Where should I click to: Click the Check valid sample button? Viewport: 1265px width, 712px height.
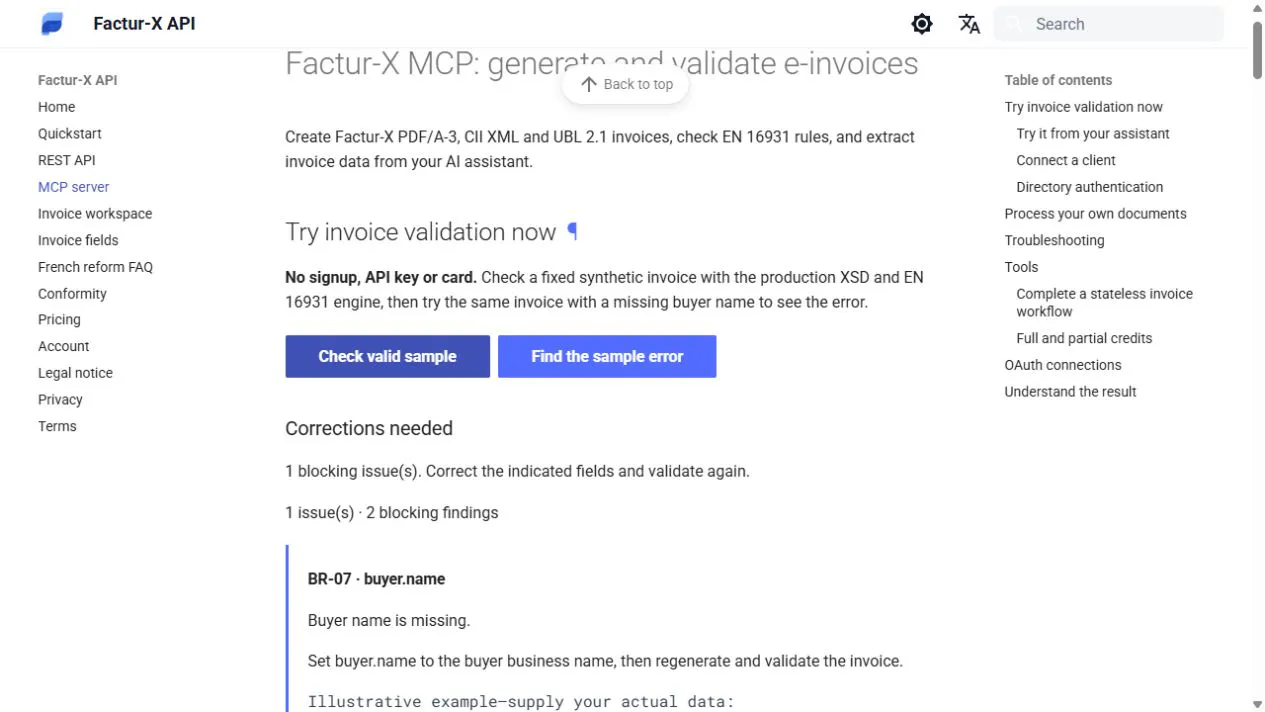[387, 356]
